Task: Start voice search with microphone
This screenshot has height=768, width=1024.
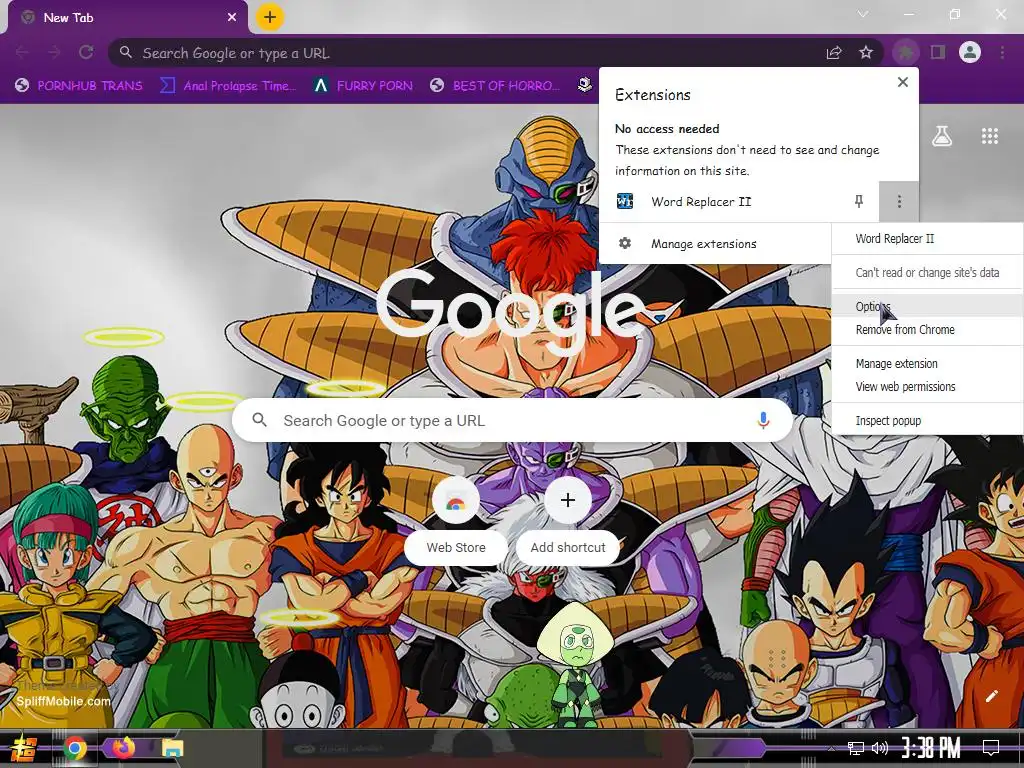Action: click(763, 420)
